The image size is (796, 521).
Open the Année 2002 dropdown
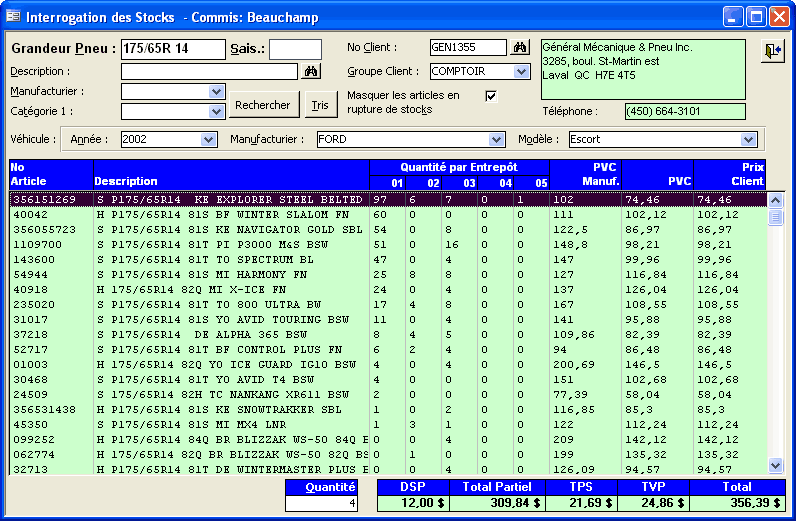pyautogui.click(x=208, y=139)
